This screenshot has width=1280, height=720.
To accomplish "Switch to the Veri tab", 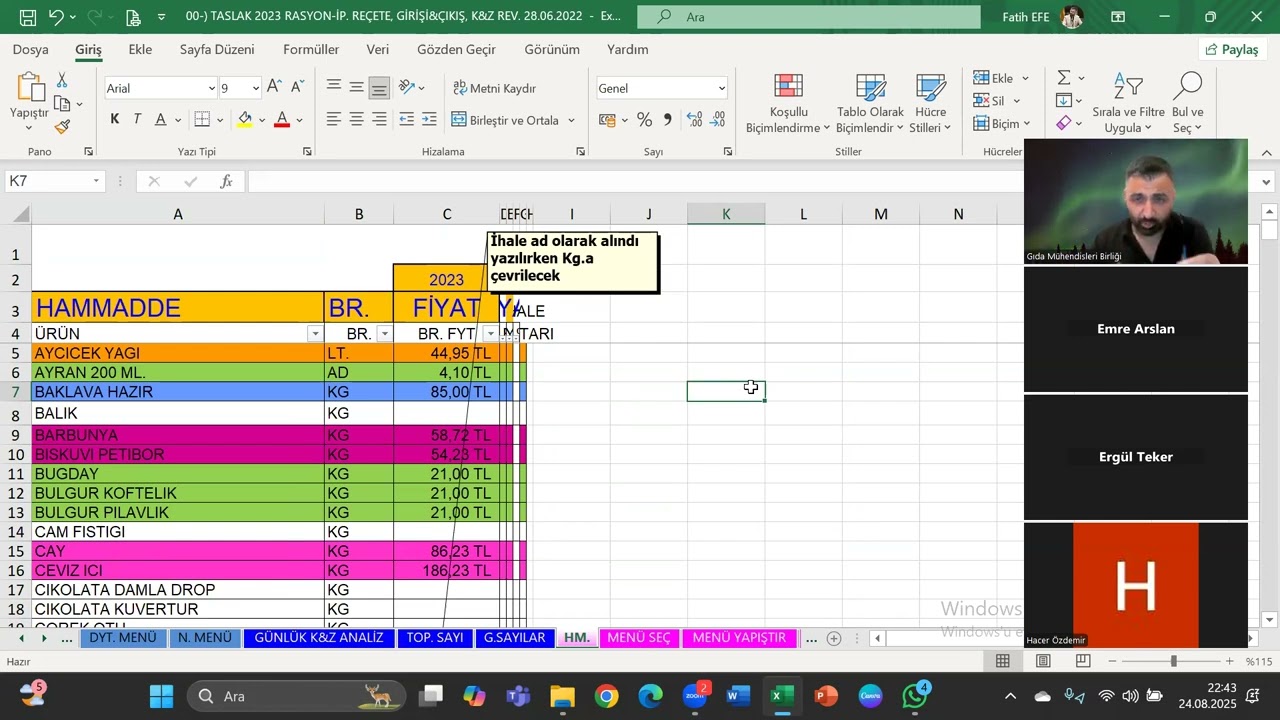I will (x=377, y=49).
